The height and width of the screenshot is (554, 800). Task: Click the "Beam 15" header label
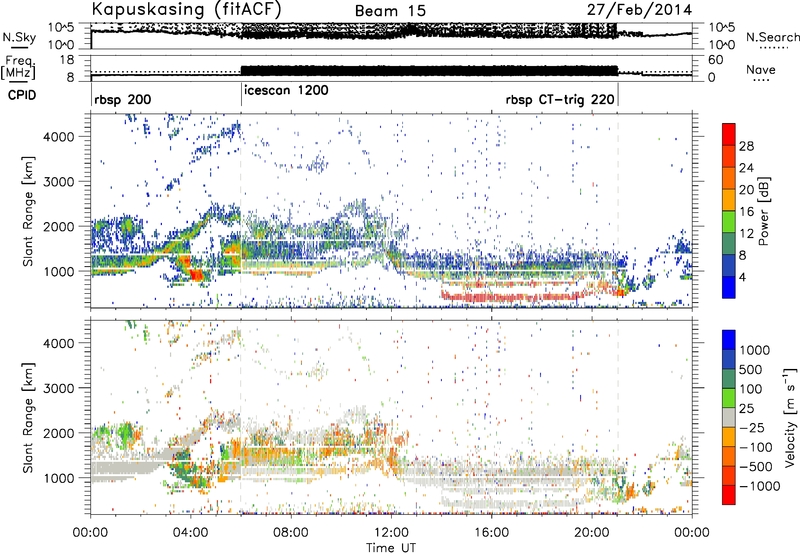click(390, 11)
